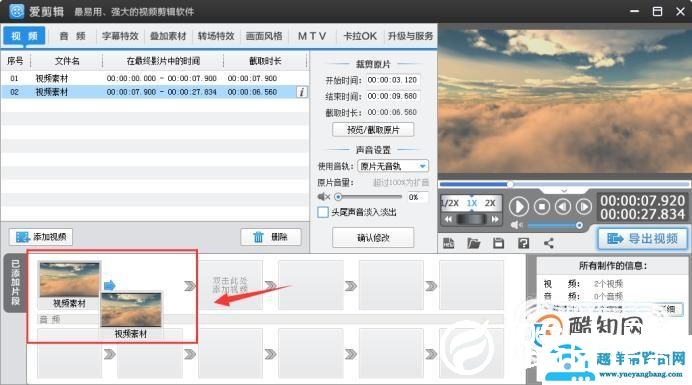Open the 卡拉OK tab
The width and height of the screenshot is (692, 385).
pos(360,36)
